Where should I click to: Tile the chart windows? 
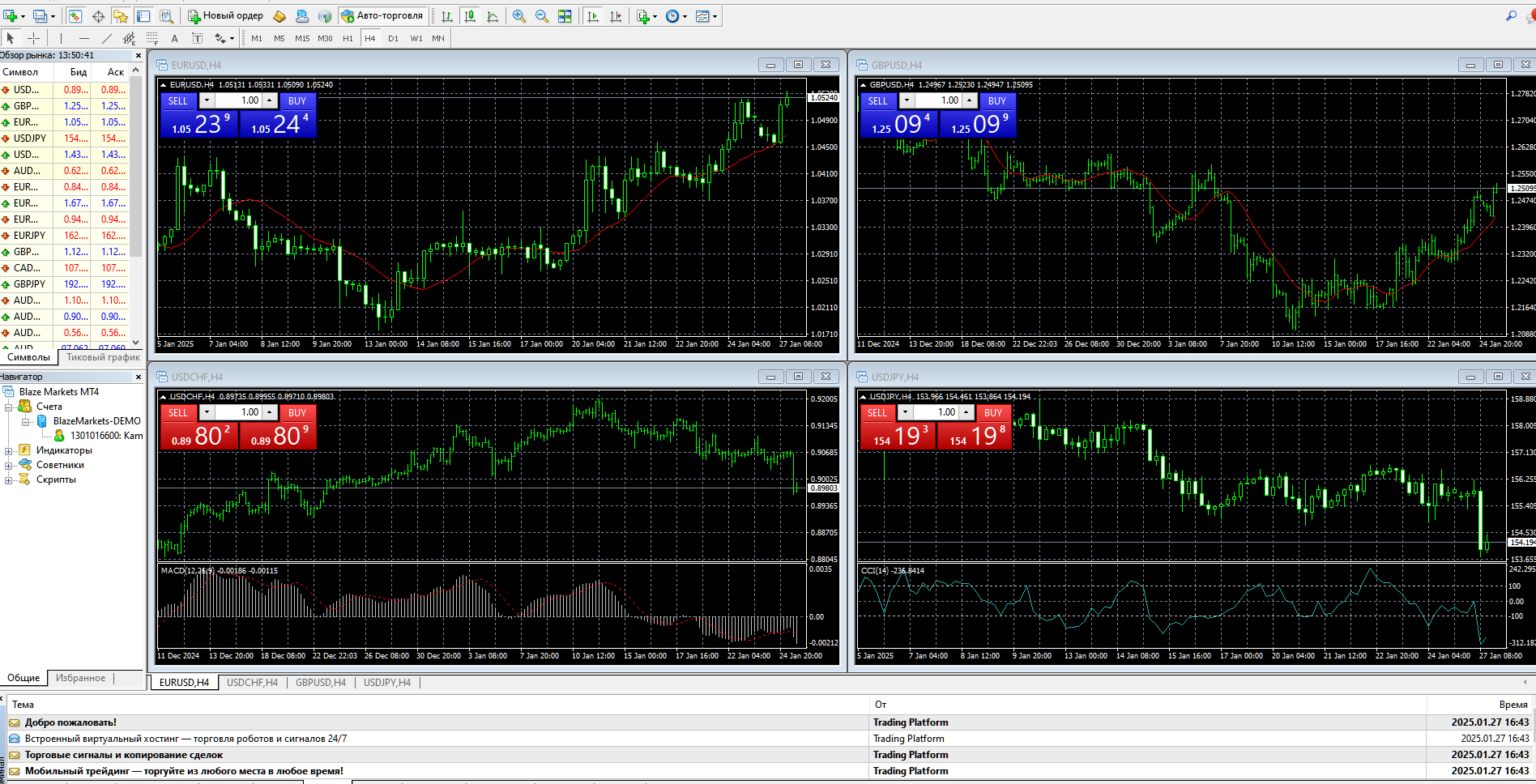click(565, 15)
